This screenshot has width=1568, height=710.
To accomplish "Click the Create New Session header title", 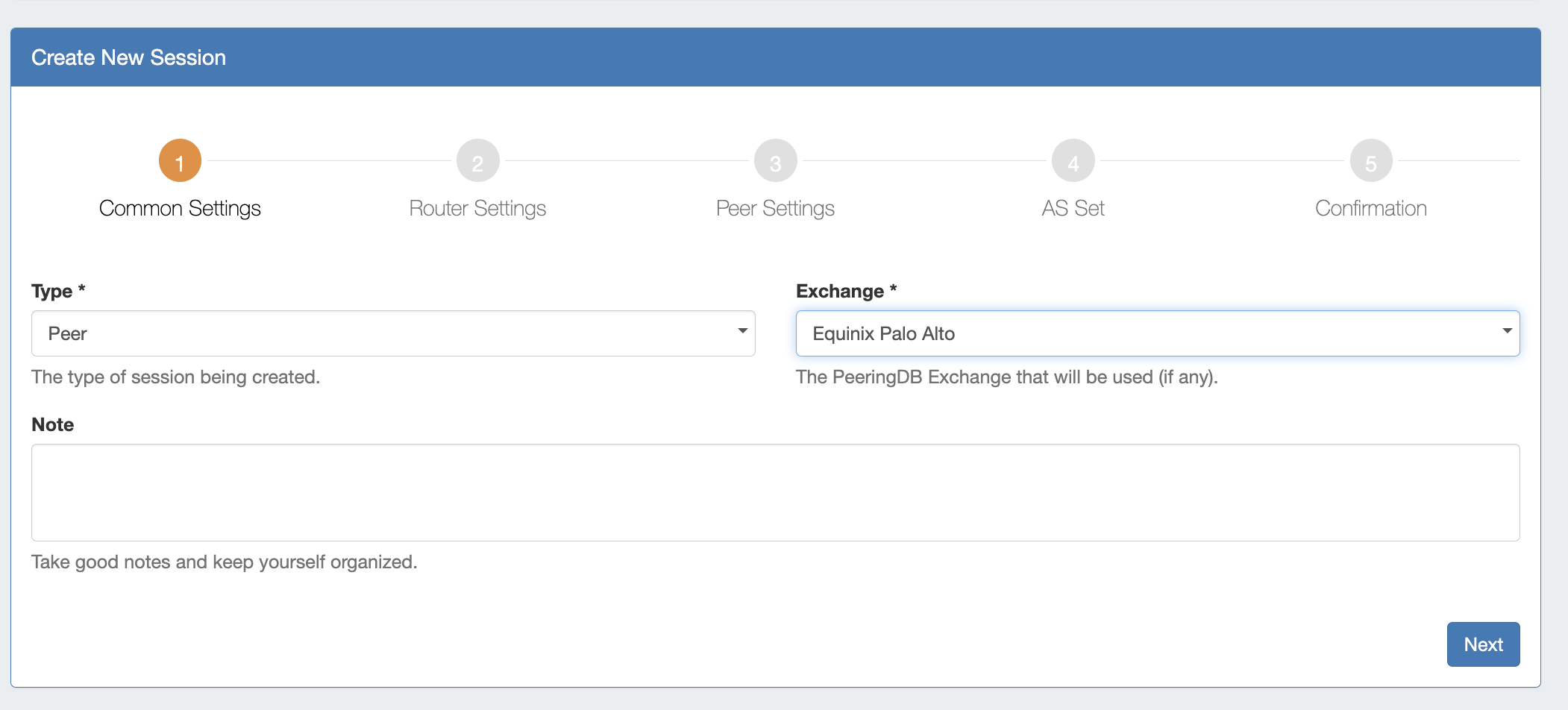I will [x=128, y=57].
